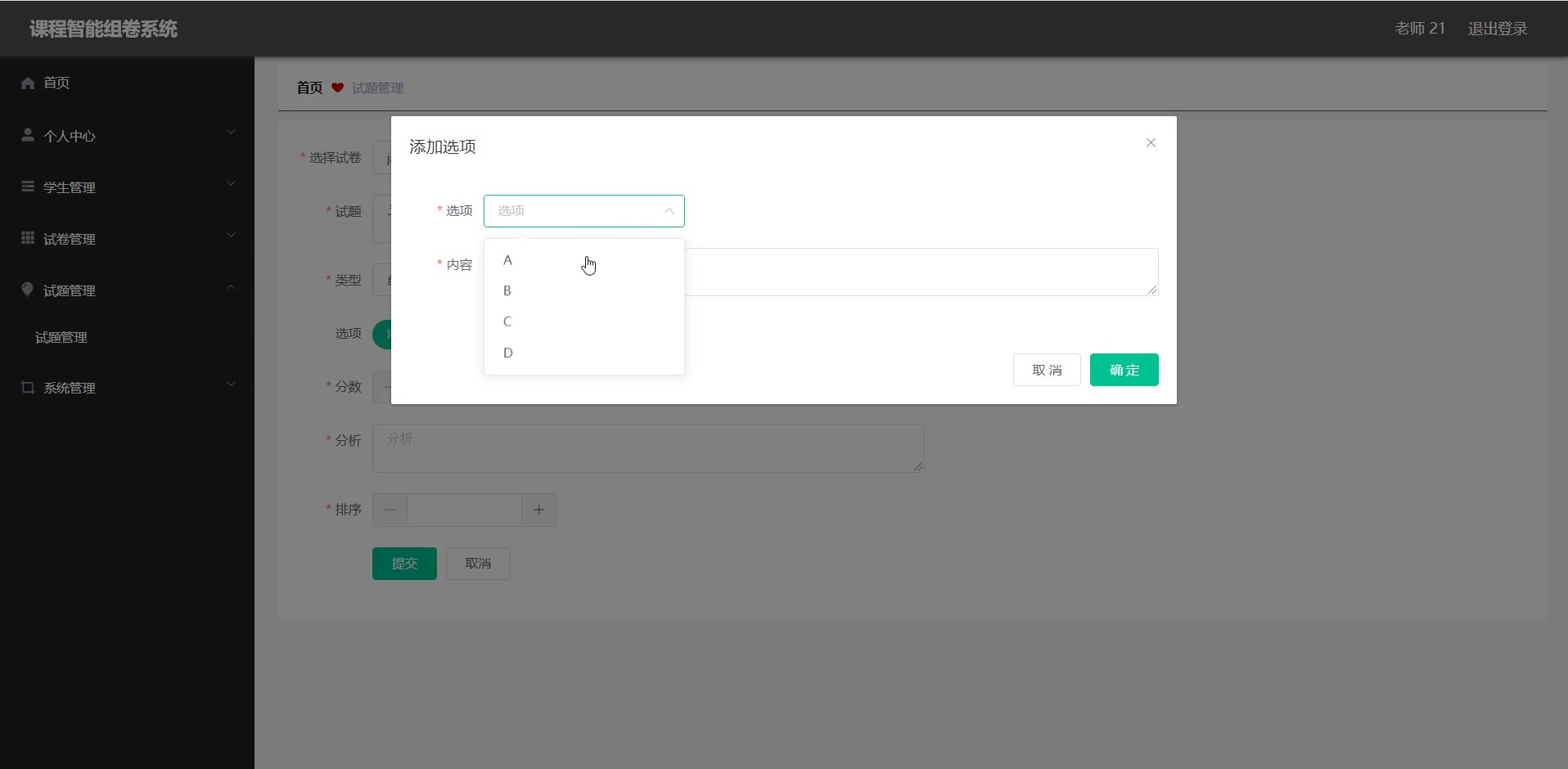Click the bulb icon beside 试题管理
The width and height of the screenshot is (1568, 769).
click(x=28, y=290)
